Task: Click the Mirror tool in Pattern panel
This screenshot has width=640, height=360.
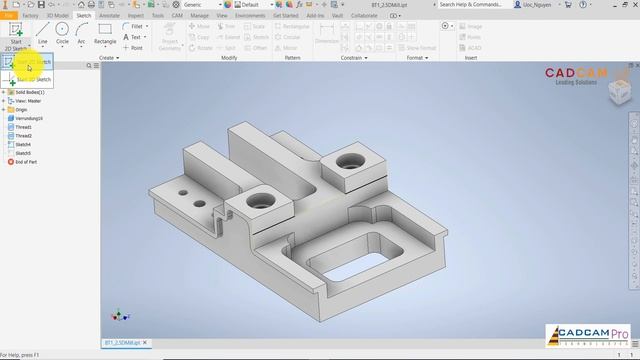Action: 286,48
